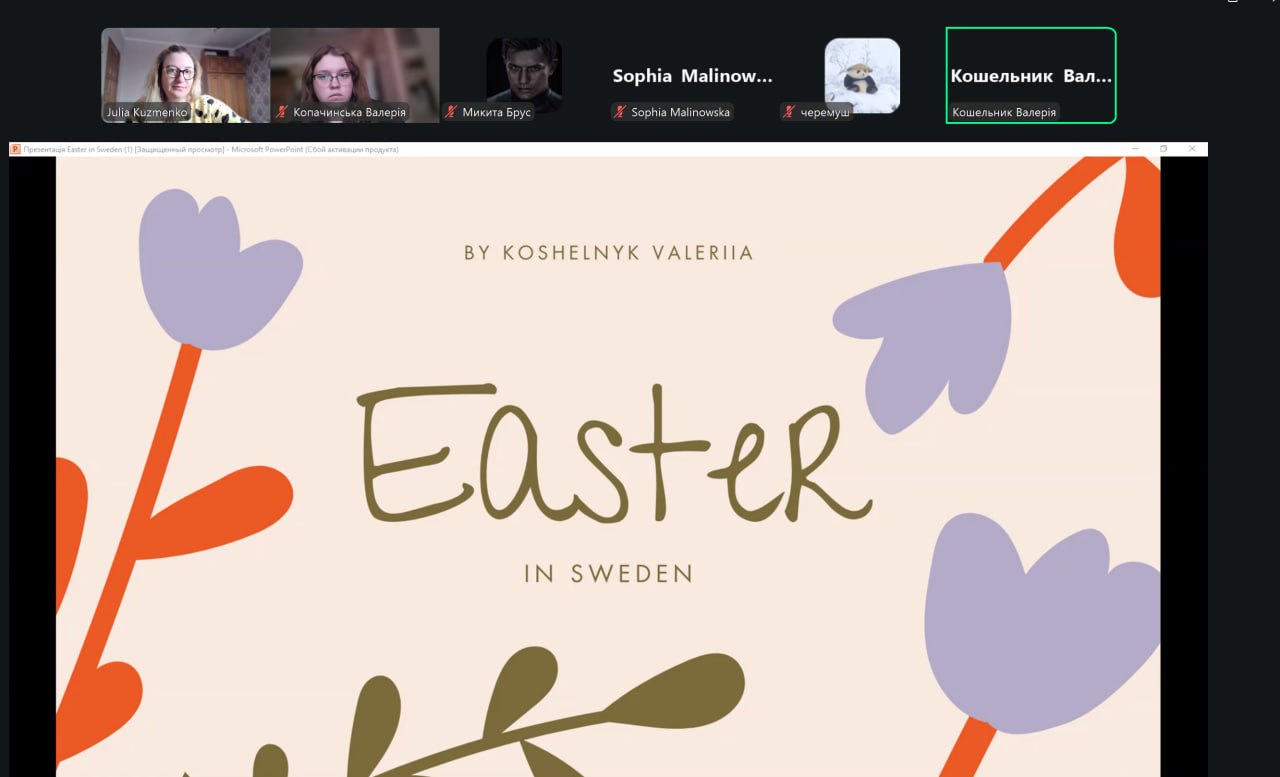Select Копачинська Валерія's video thumbnail
The image size is (1280, 777).
(x=355, y=75)
